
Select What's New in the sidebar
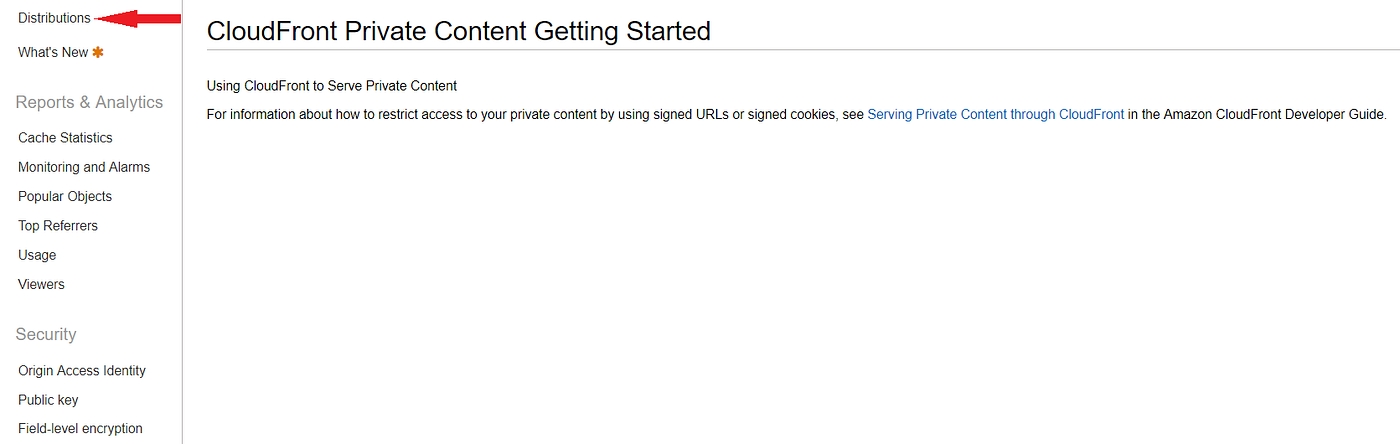(x=53, y=52)
